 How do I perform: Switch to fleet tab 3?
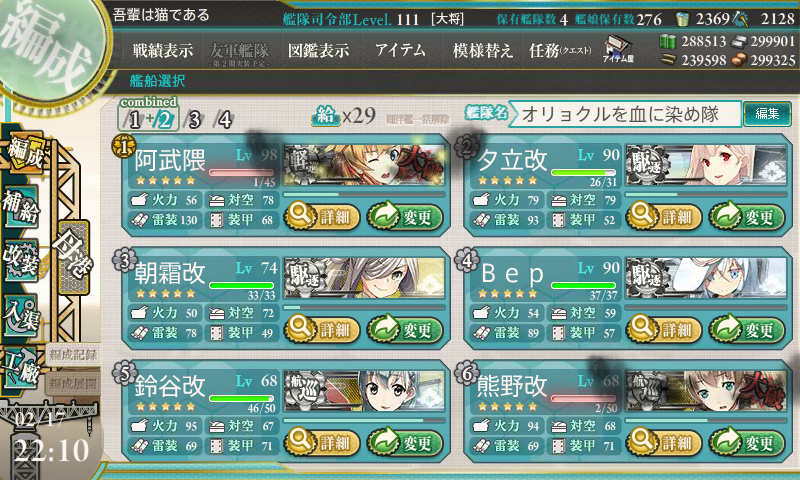(194, 120)
